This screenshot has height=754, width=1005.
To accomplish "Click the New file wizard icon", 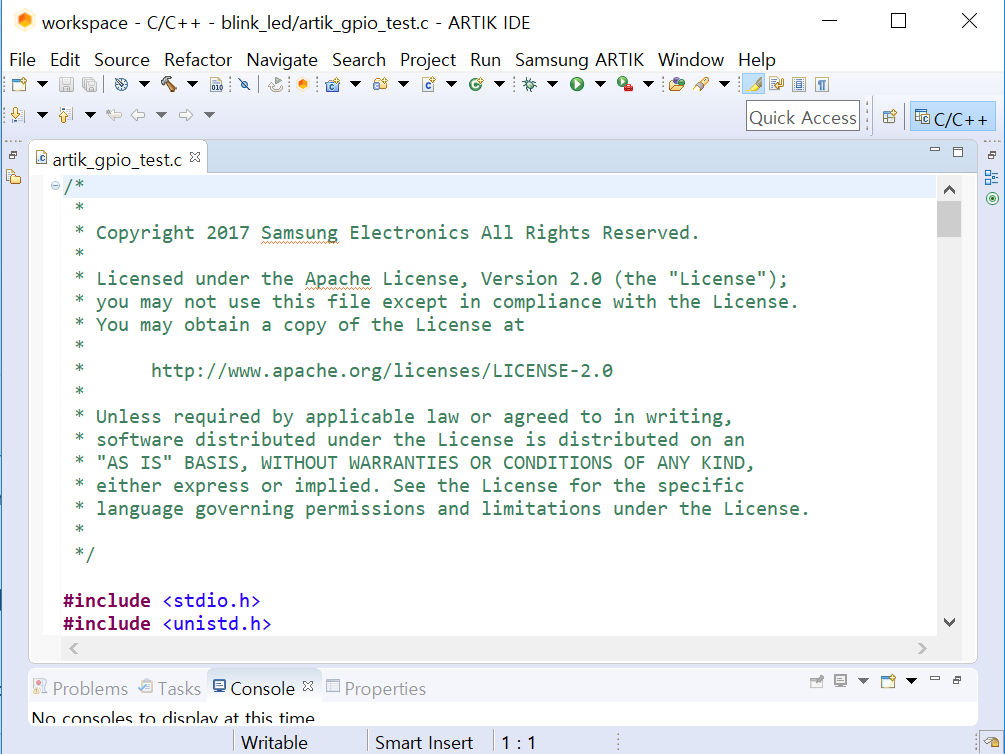I will pyautogui.click(x=19, y=84).
